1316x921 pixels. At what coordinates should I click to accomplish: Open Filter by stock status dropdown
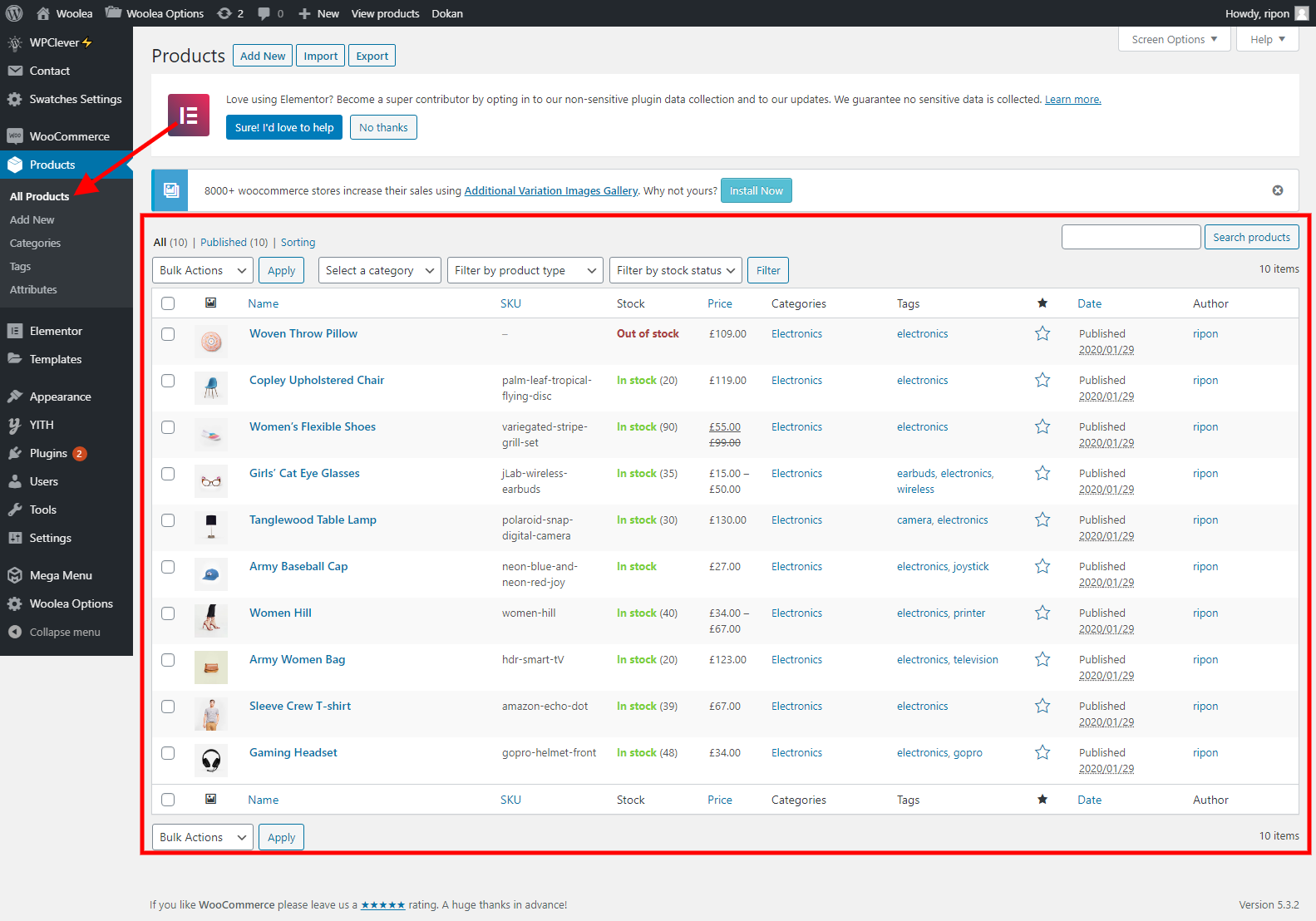[x=675, y=270]
